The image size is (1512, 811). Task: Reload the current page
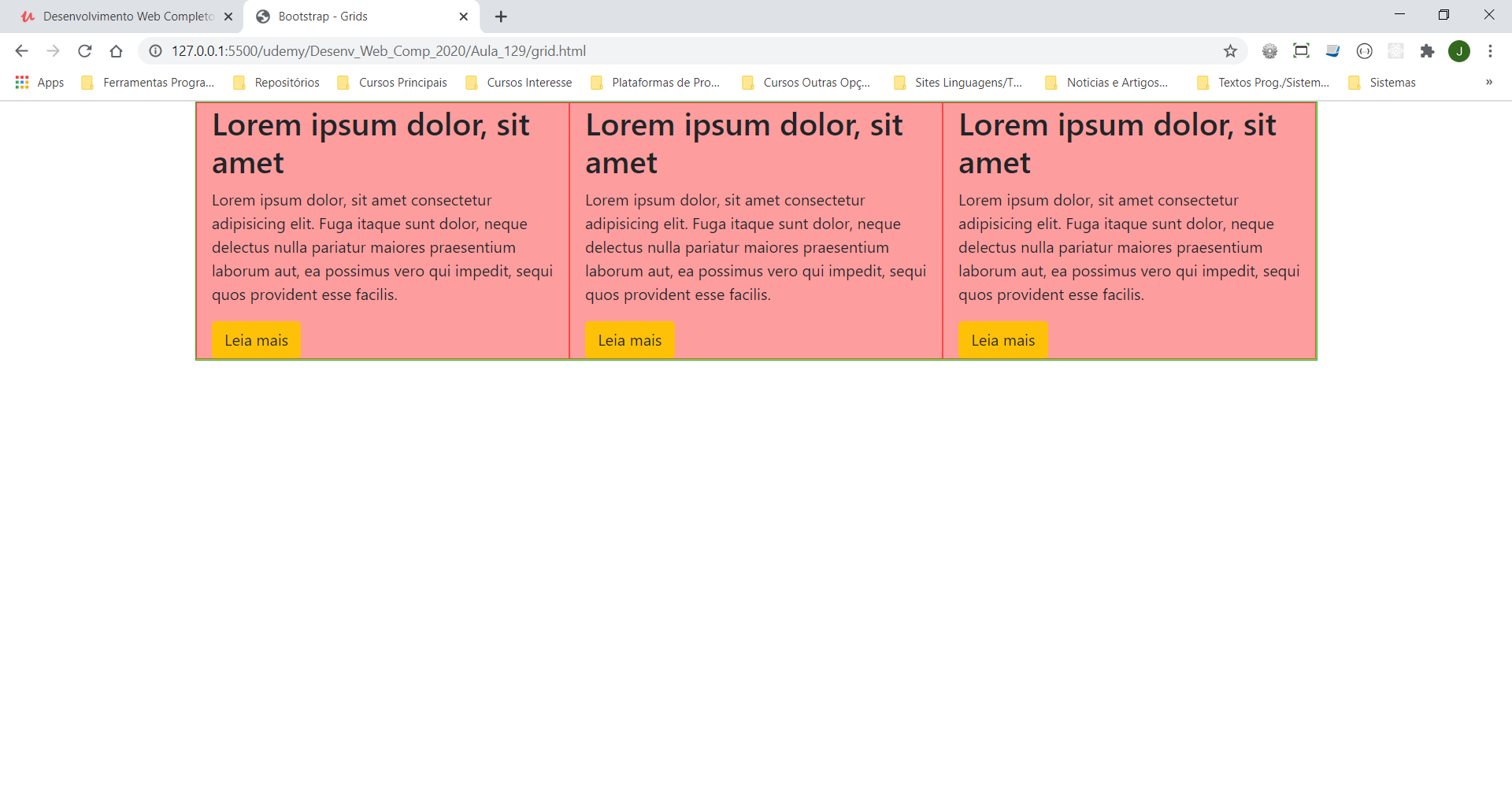[84, 51]
